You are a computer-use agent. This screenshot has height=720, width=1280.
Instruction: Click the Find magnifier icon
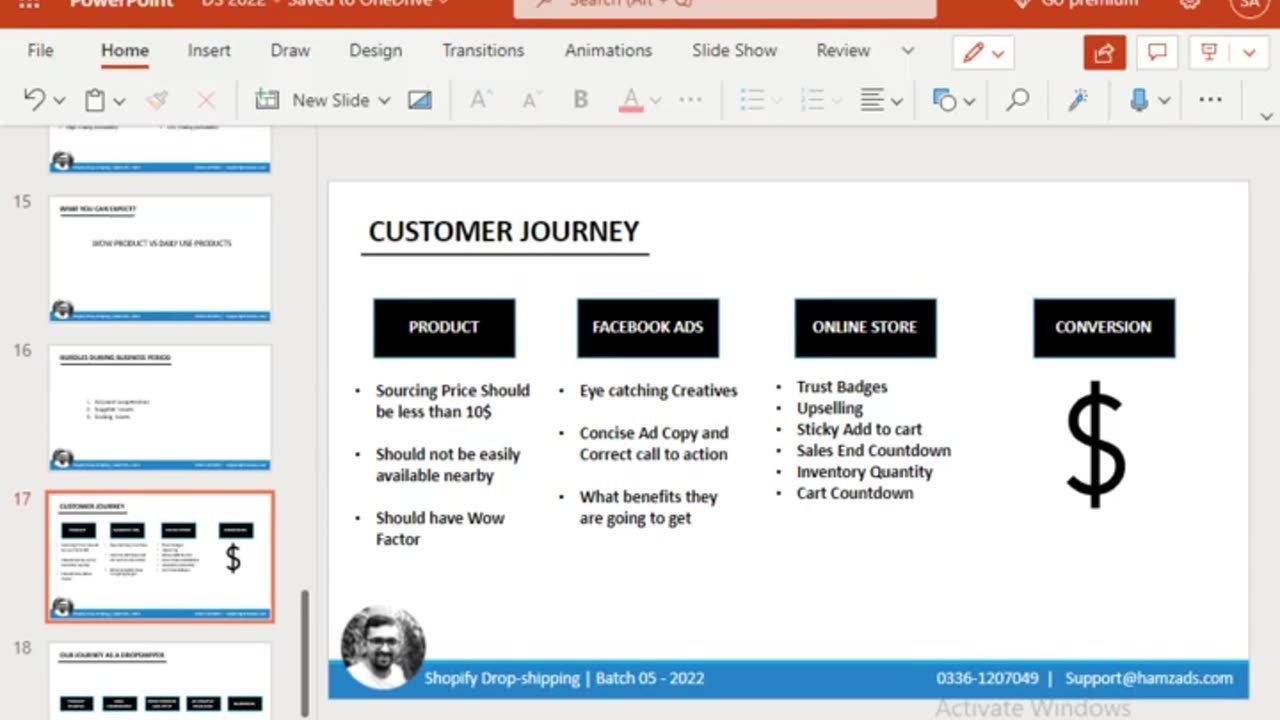(x=1018, y=100)
